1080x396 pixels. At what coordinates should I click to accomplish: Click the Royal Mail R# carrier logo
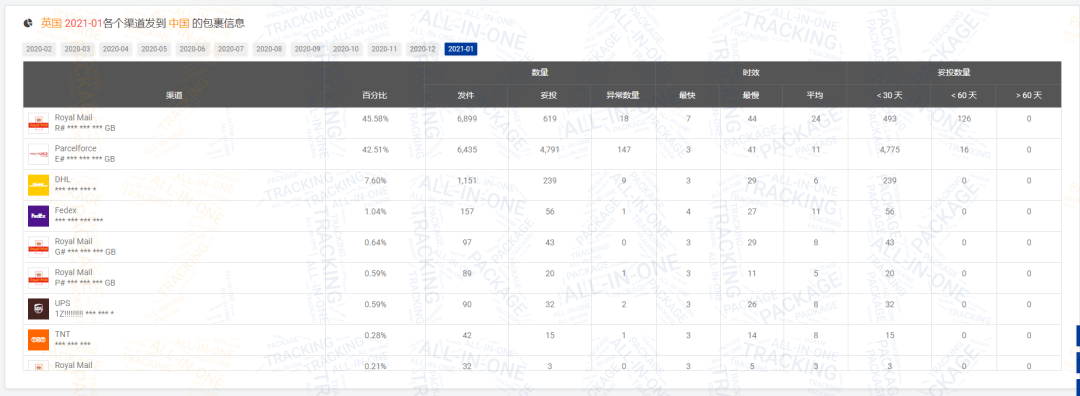click(x=39, y=123)
